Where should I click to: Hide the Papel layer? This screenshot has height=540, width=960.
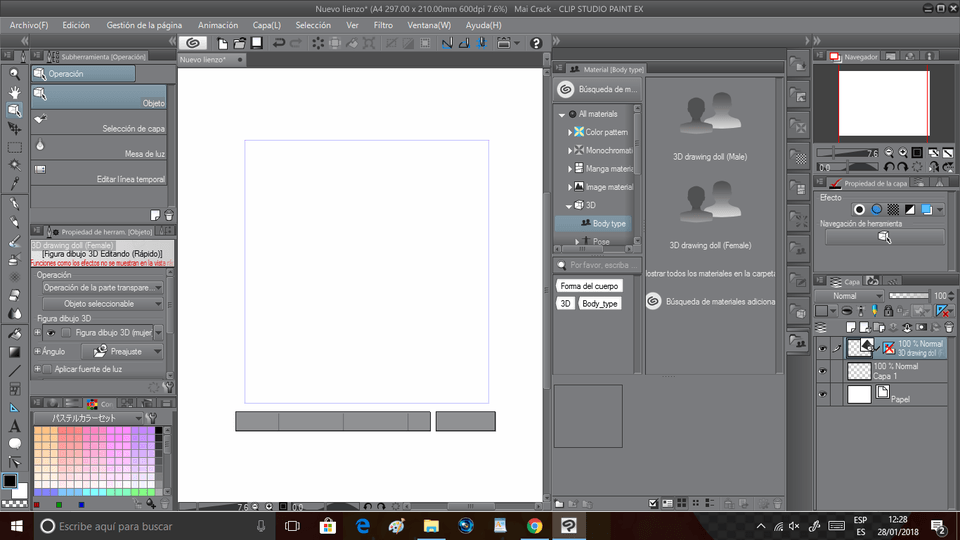(822, 394)
